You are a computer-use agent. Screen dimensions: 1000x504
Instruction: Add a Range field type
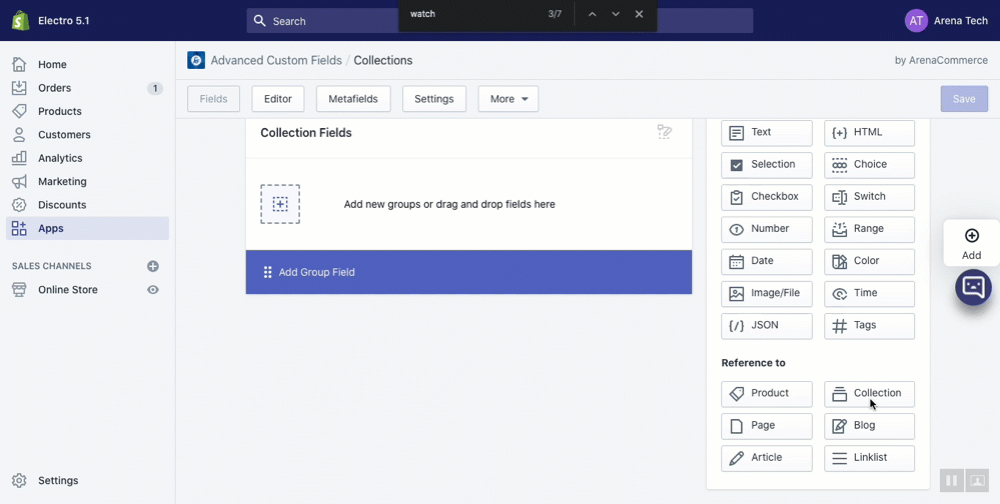(x=869, y=229)
